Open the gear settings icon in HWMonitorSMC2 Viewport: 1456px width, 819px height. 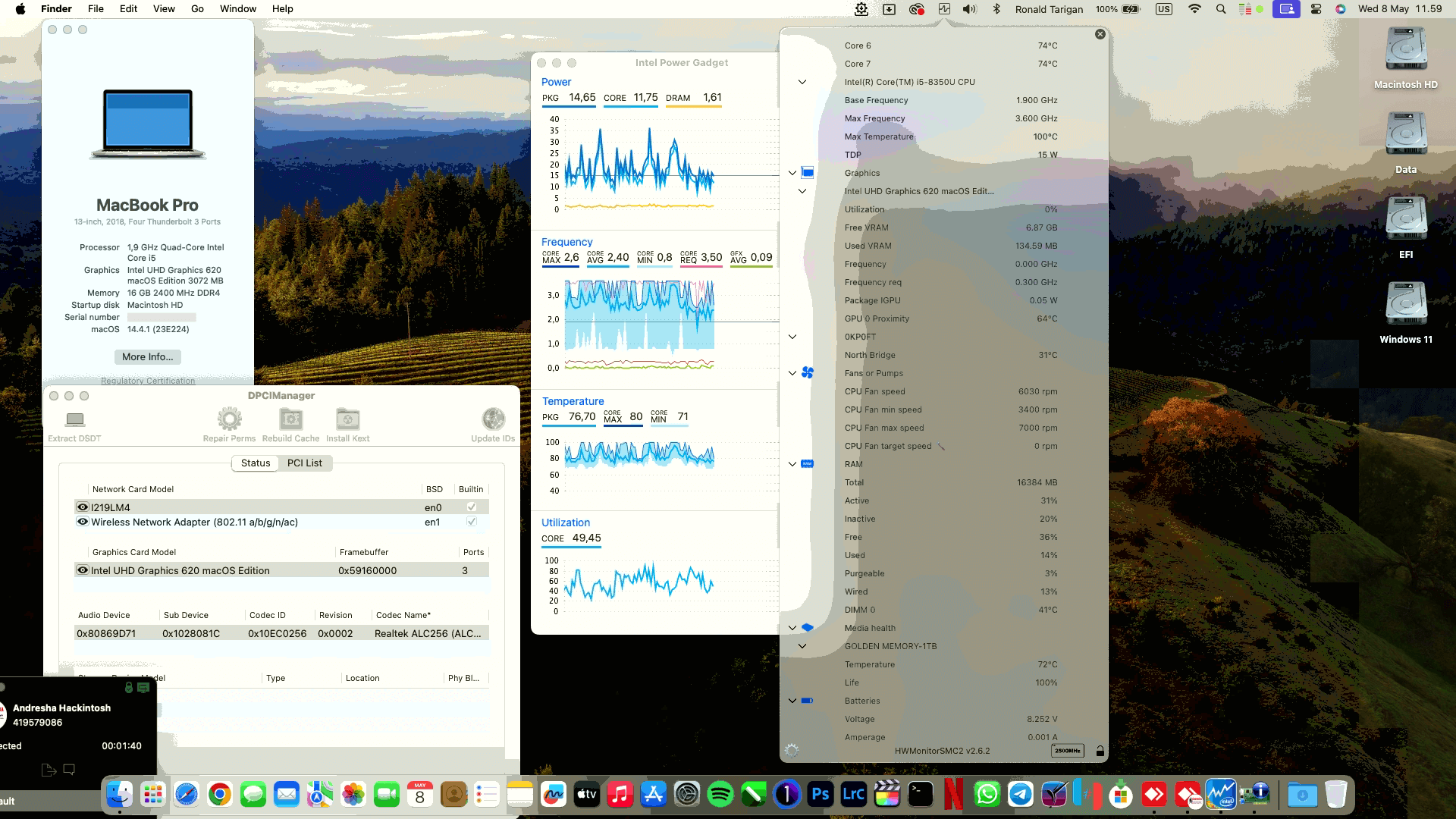(x=792, y=749)
